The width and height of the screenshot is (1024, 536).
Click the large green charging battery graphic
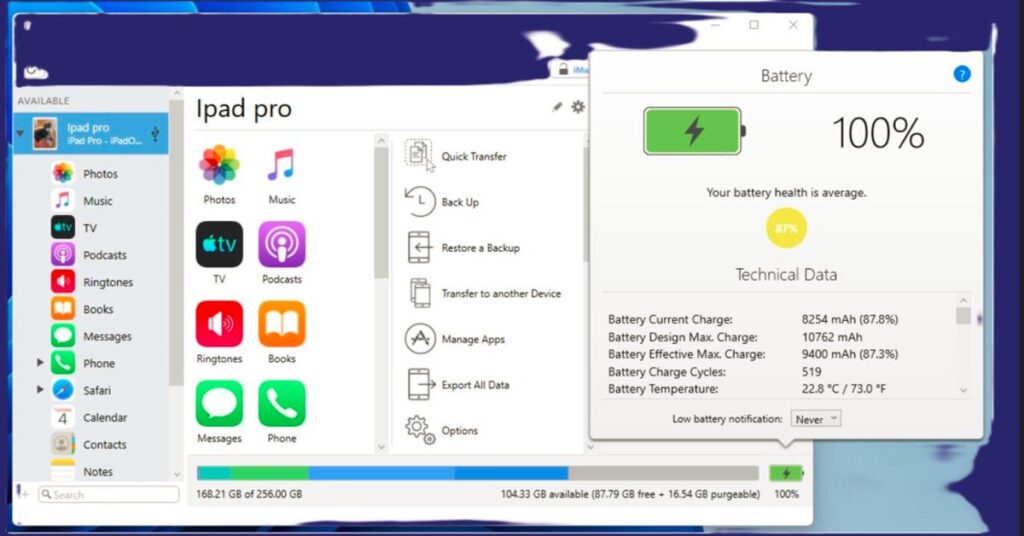point(694,131)
